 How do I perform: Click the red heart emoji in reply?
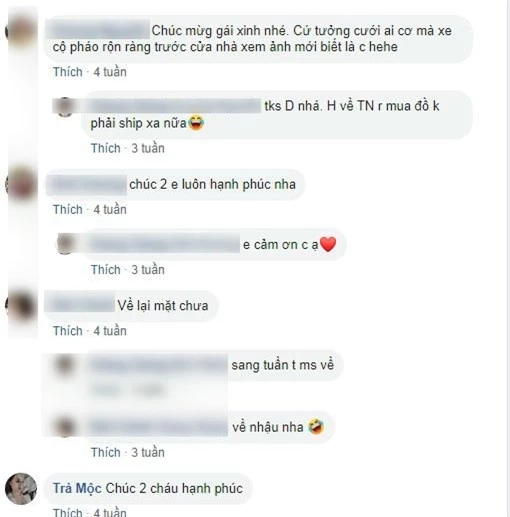(328, 244)
